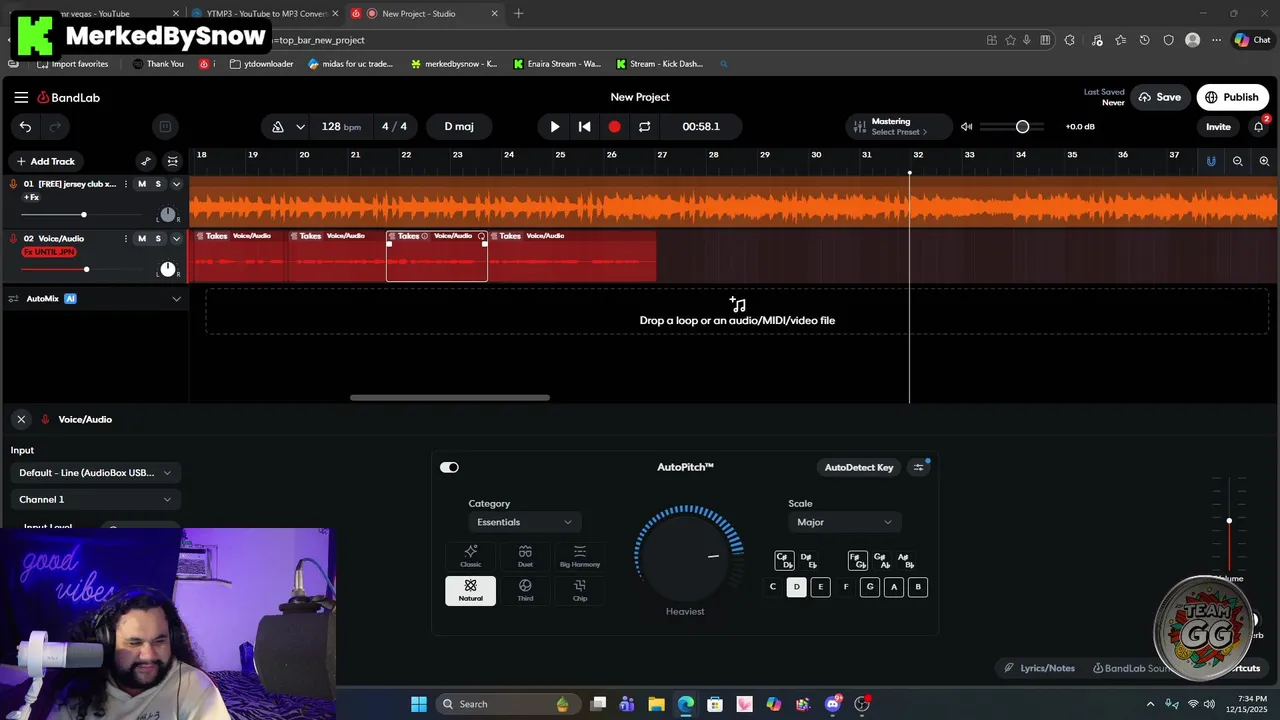This screenshot has height=720, width=1280.
Task: Click the 128 bpm tempo field
Action: click(341, 127)
